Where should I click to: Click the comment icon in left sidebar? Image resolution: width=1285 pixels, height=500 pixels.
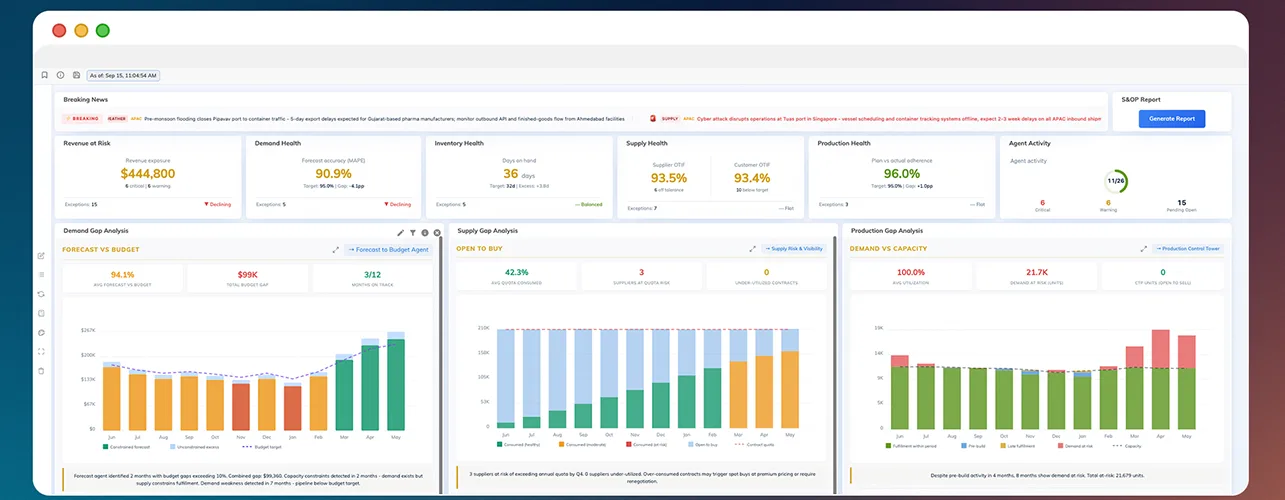click(41, 332)
